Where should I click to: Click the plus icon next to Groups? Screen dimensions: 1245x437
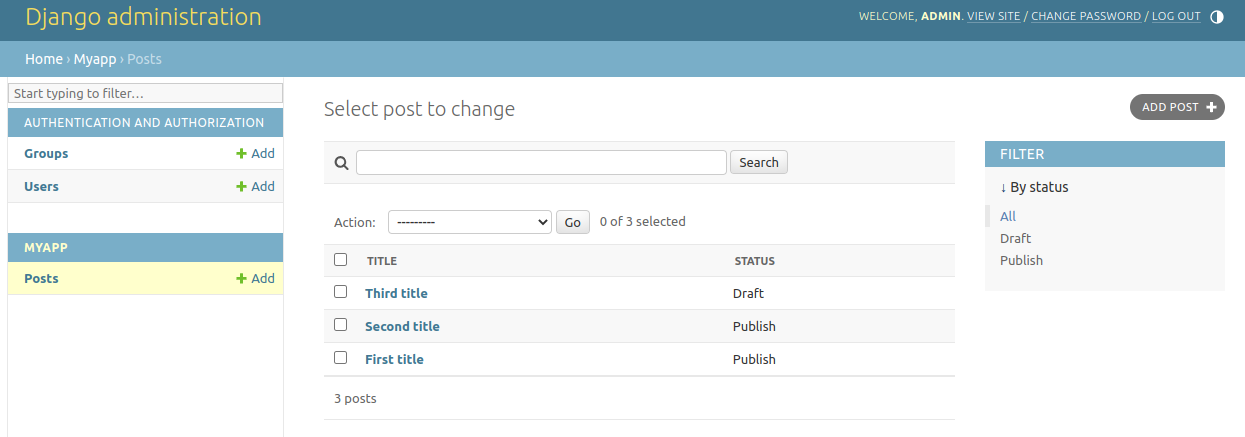241,154
